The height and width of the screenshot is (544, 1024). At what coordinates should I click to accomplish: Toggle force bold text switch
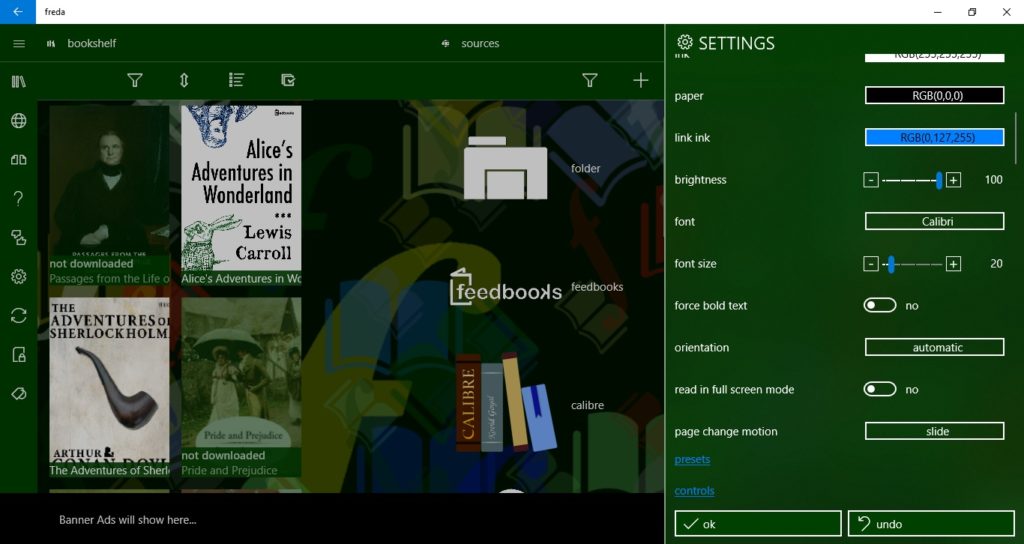pos(880,305)
